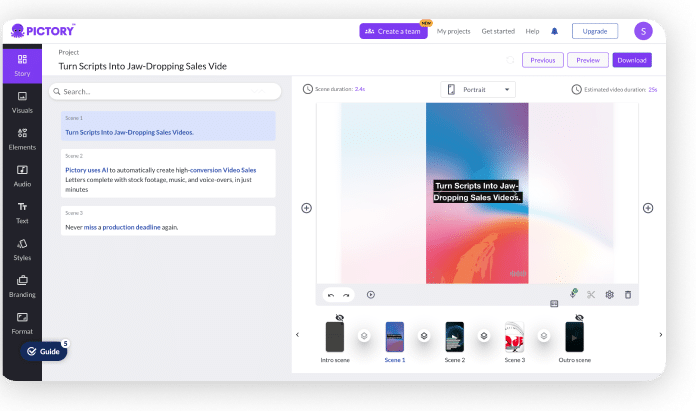Open the Branding panel

(22, 287)
